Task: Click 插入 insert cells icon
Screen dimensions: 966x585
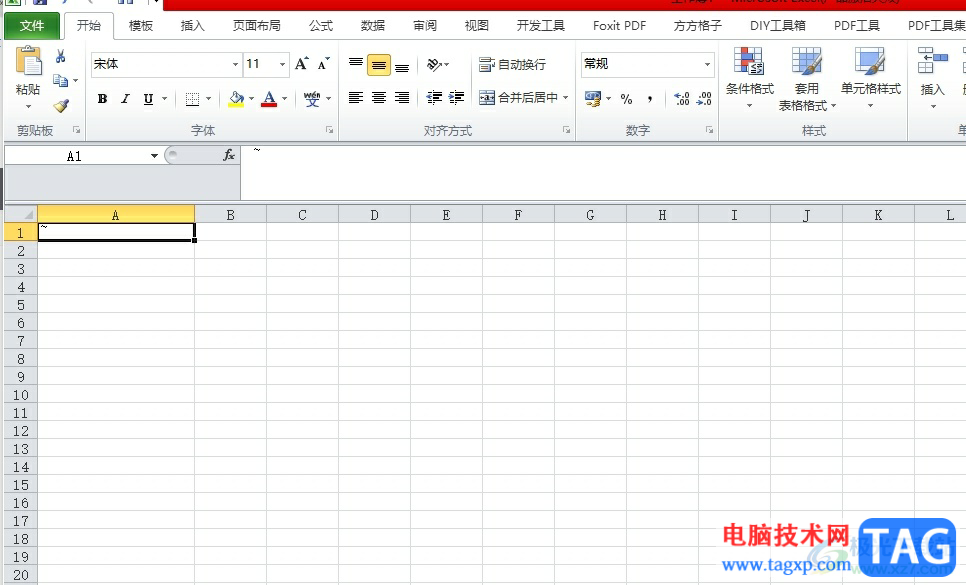Action: (x=932, y=61)
